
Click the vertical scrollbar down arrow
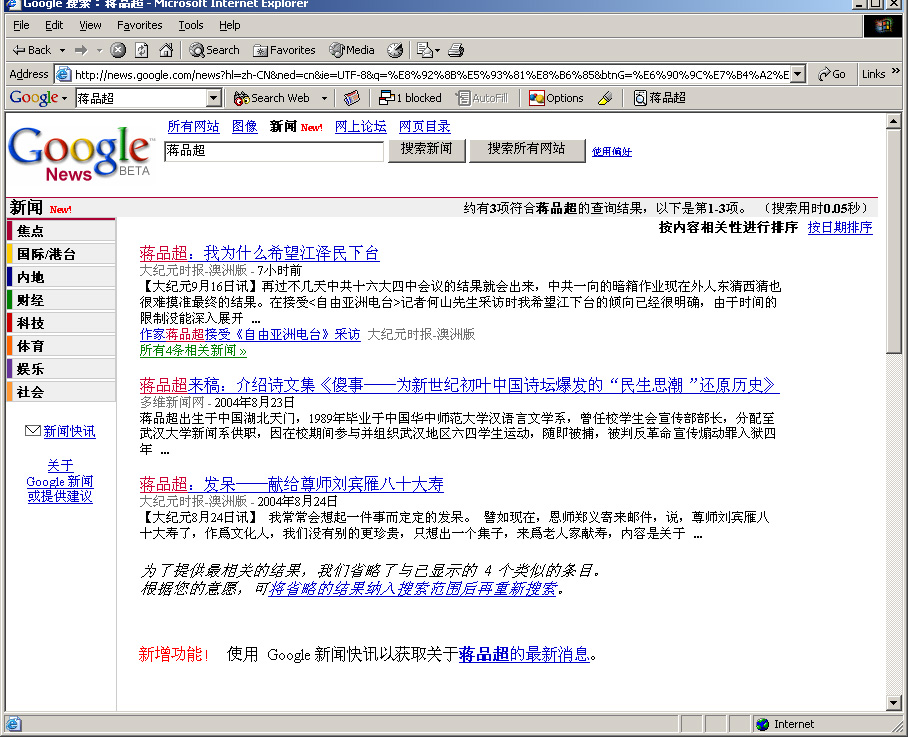click(x=894, y=703)
